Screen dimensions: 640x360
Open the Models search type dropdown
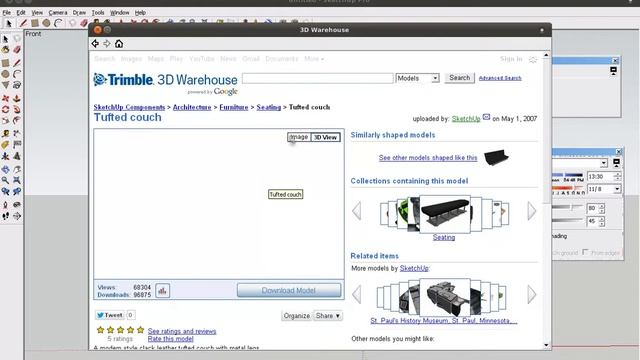tap(417, 78)
